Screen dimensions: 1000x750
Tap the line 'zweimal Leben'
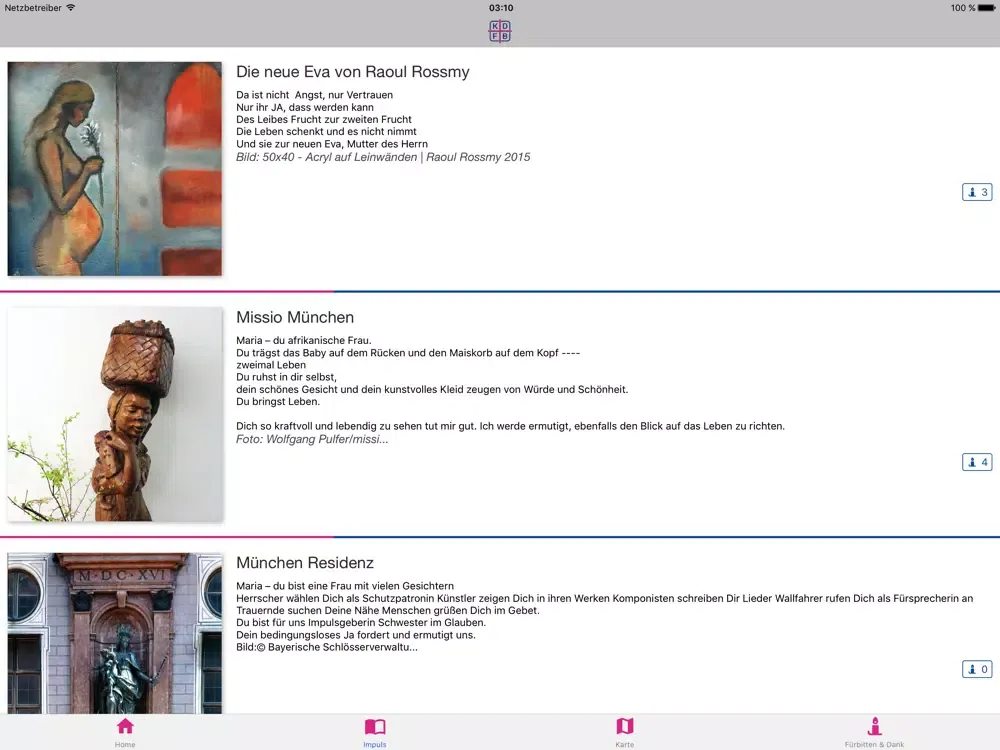[271, 365]
